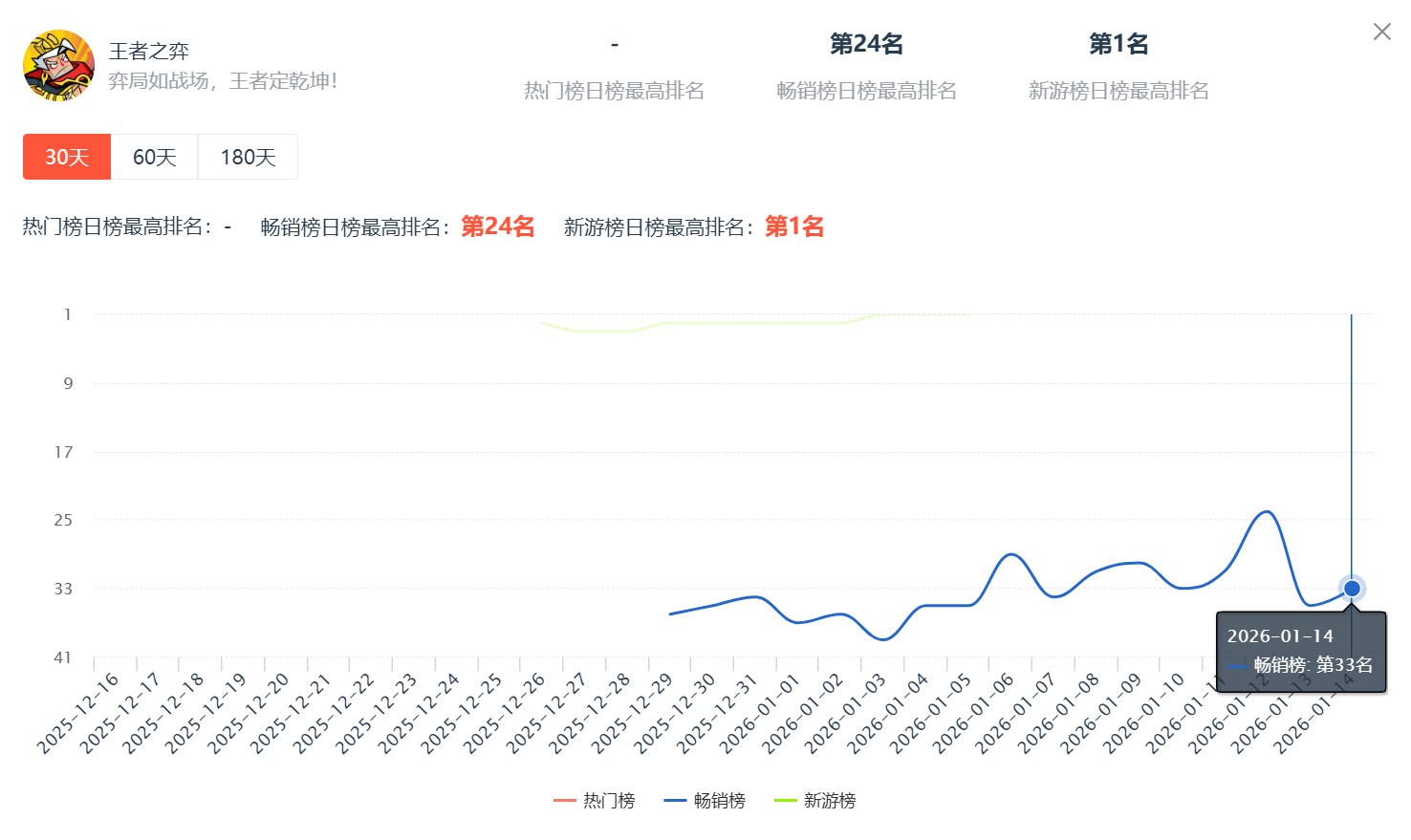Image resolution: width=1411 pixels, height=840 pixels.
Task: Click the 王者之弈 game title
Action: 148,51
